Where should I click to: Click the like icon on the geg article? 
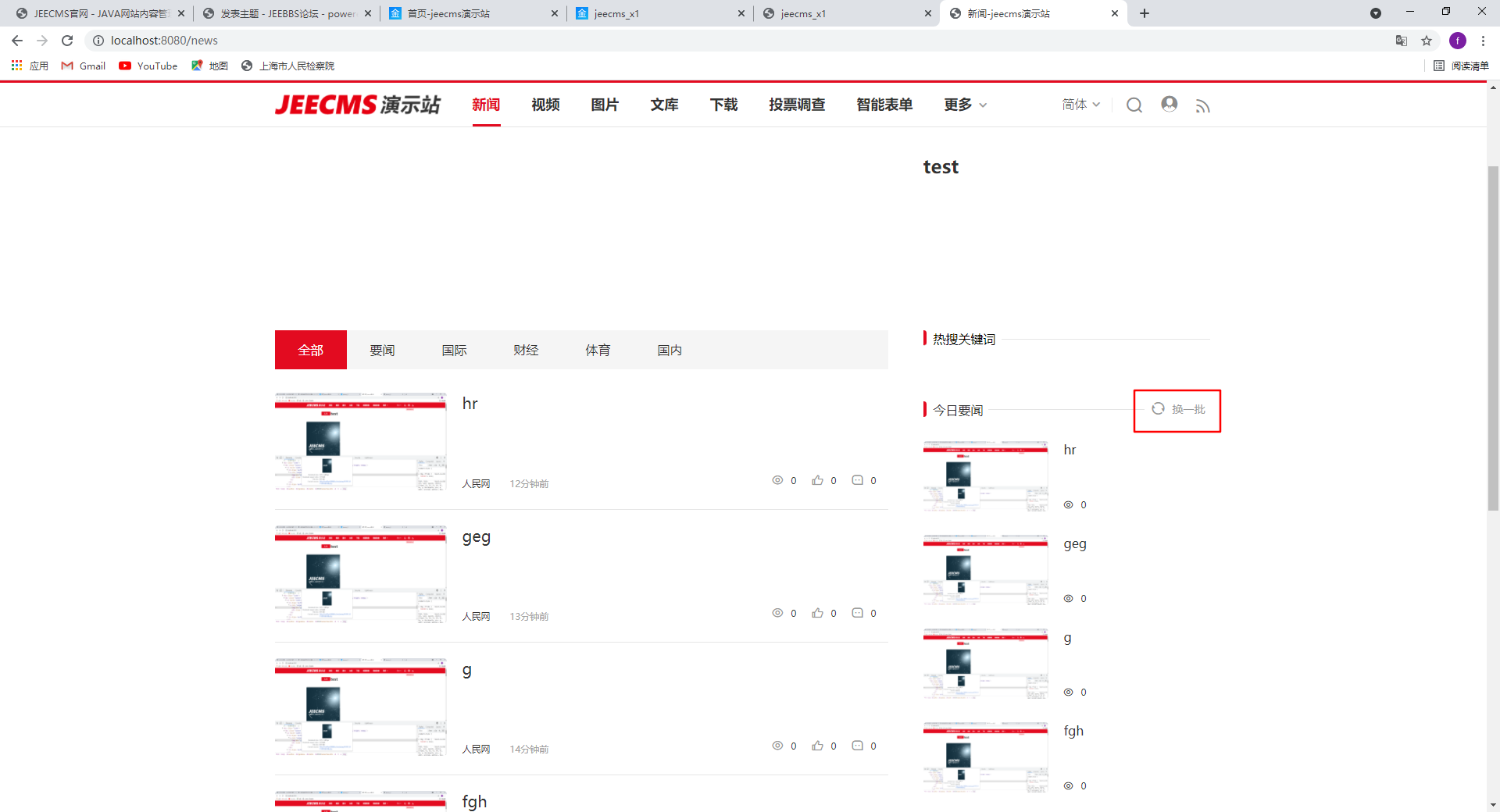tap(817, 613)
